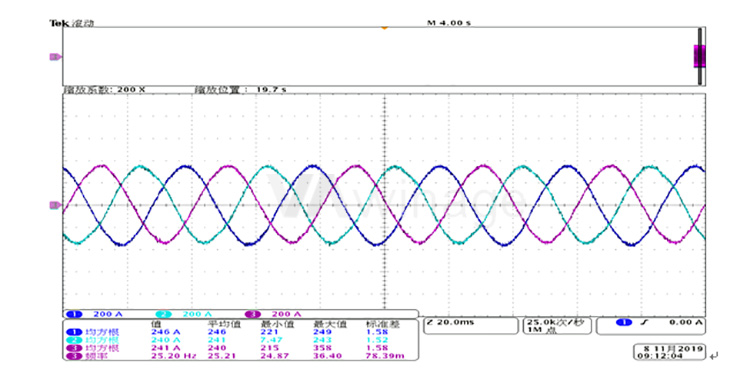The width and height of the screenshot is (750, 376).
Task: Click the channel 3 200 A vertical scale text
Action: point(287,314)
